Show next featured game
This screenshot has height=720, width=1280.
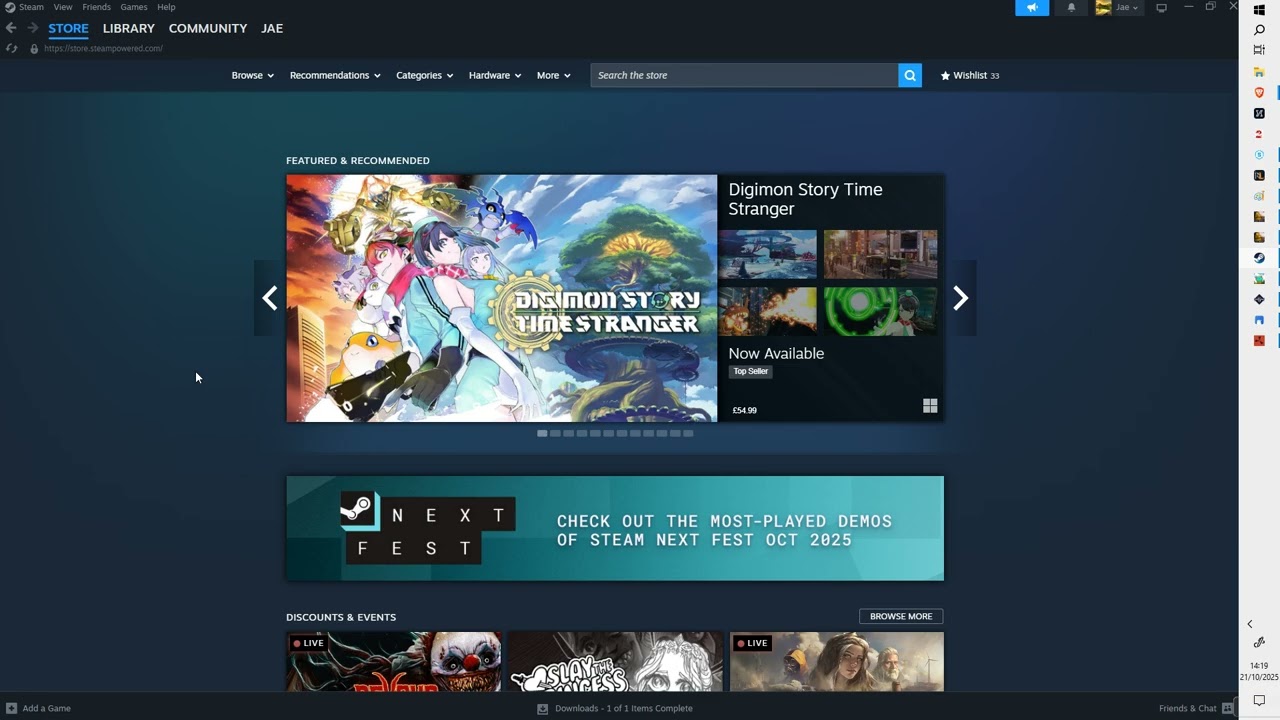tap(960, 298)
